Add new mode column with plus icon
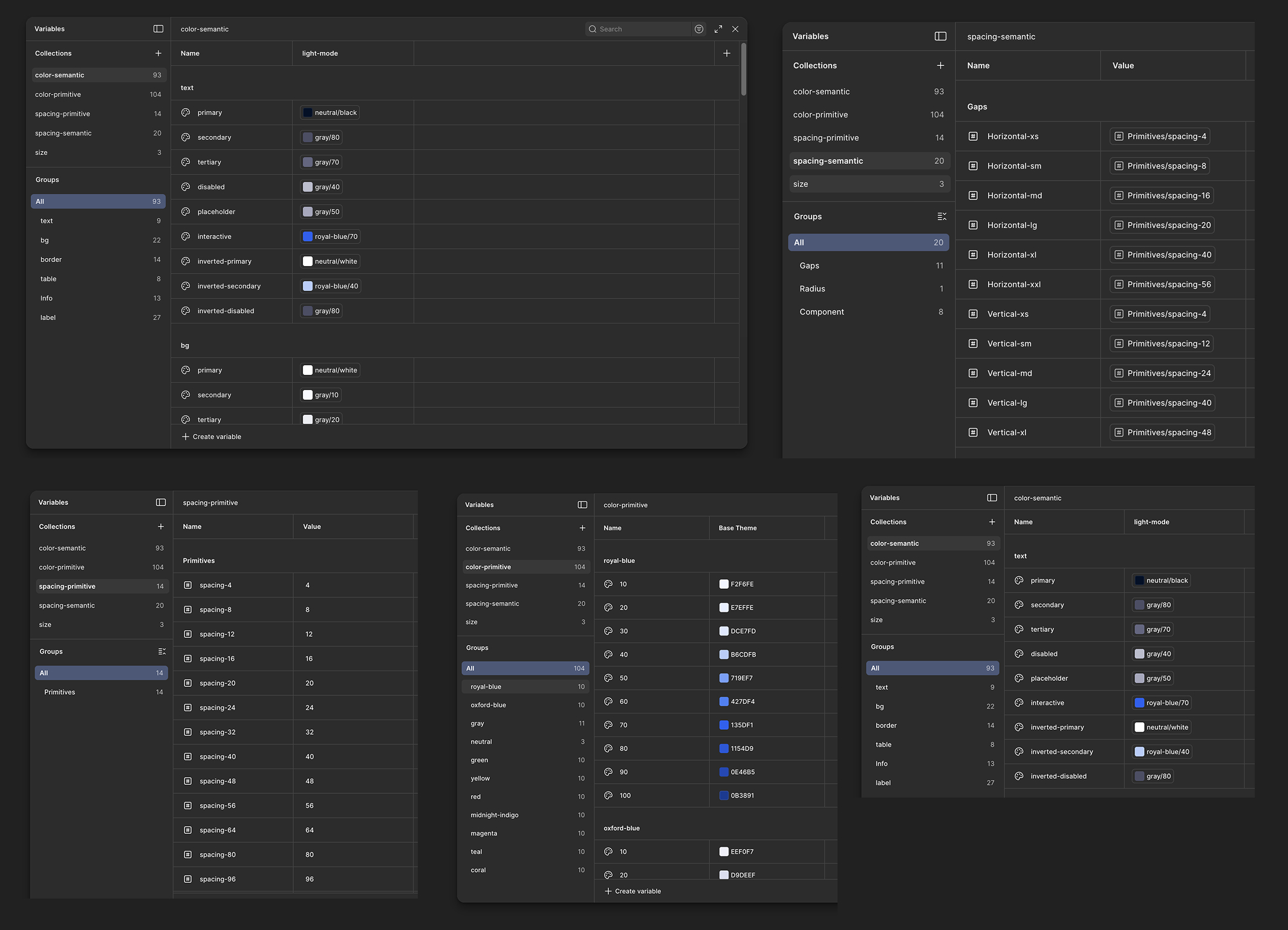1288x930 pixels. coord(727,53)
